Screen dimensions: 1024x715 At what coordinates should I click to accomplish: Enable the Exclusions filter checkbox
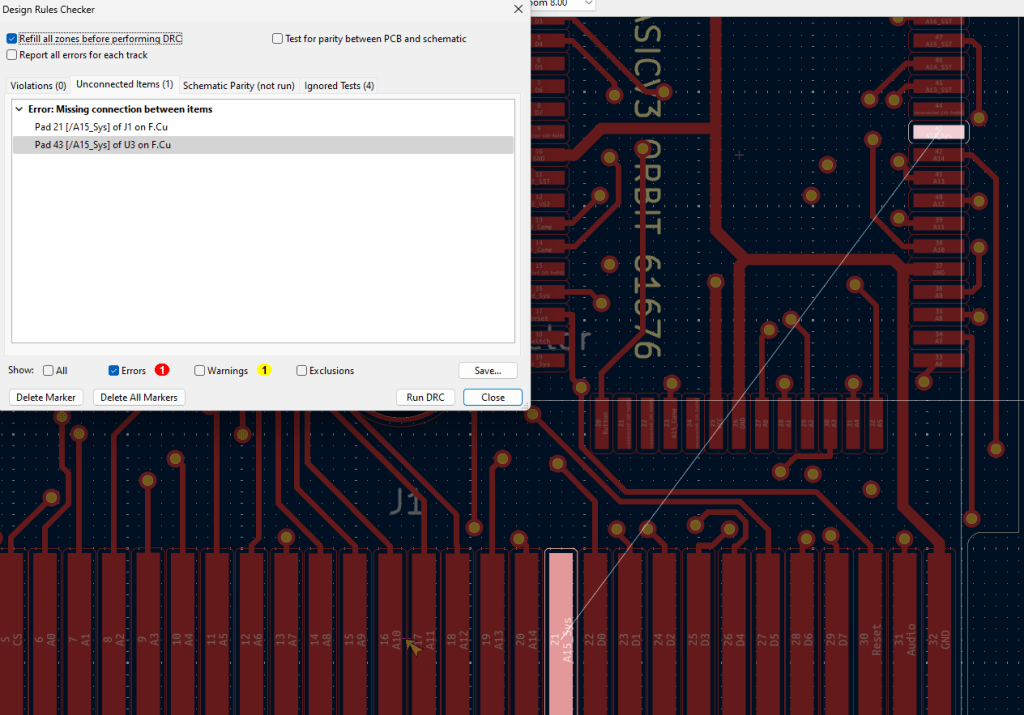point(302,371)
